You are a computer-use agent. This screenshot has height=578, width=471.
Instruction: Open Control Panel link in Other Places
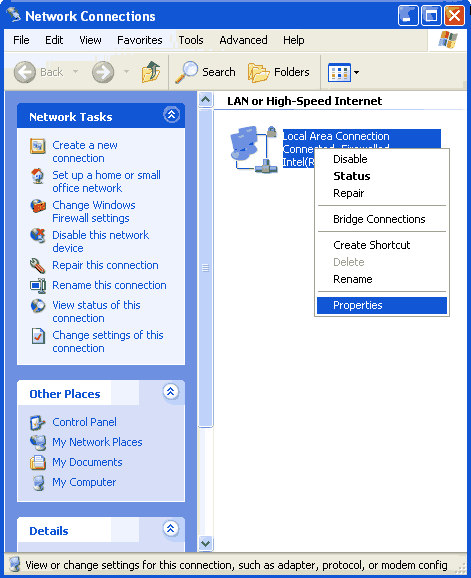(x=84, y=422)
